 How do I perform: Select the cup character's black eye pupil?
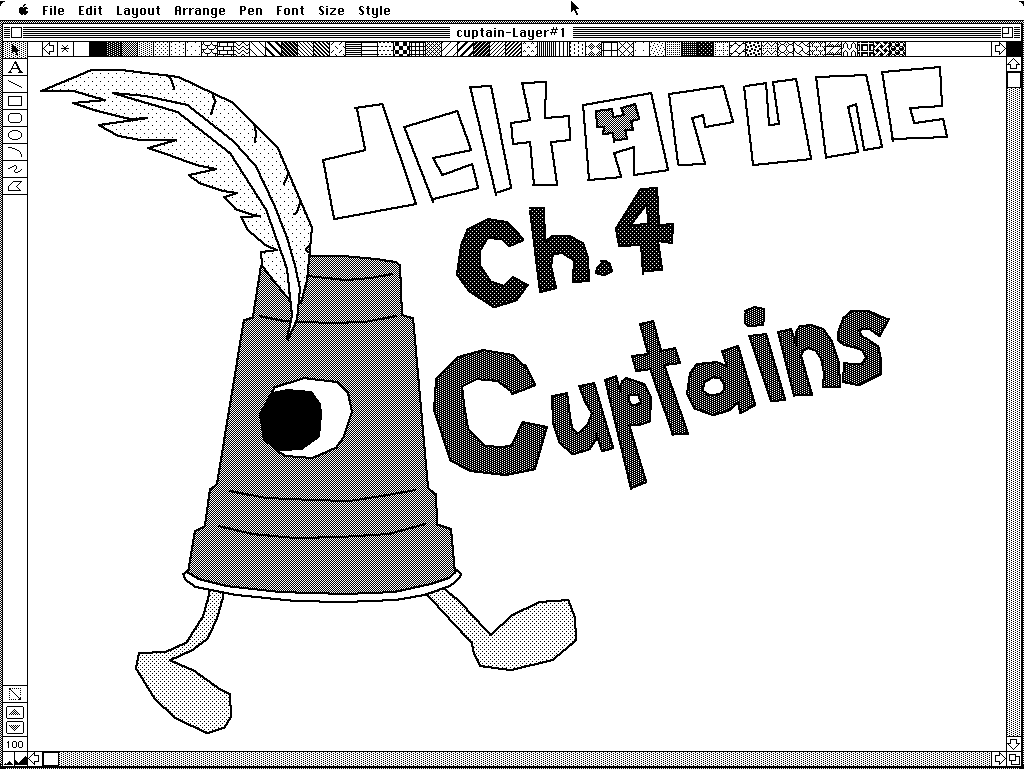[x=291, y=418]
